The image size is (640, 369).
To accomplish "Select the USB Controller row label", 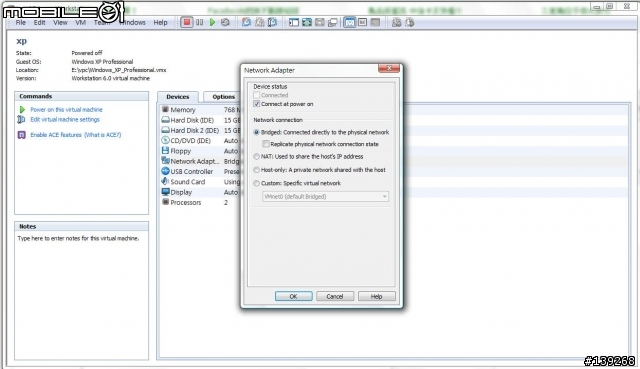I will click(x=191, y=171).
